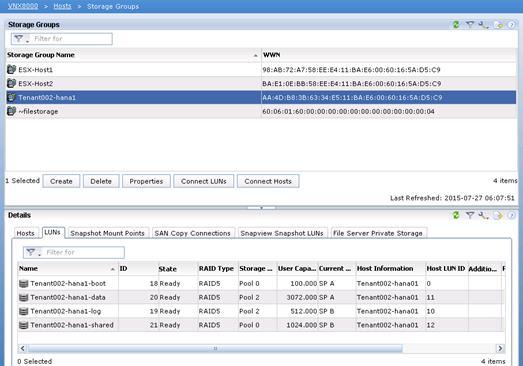Click the LUNs filter field
The image size is (523, 366).
coord(74,252)
